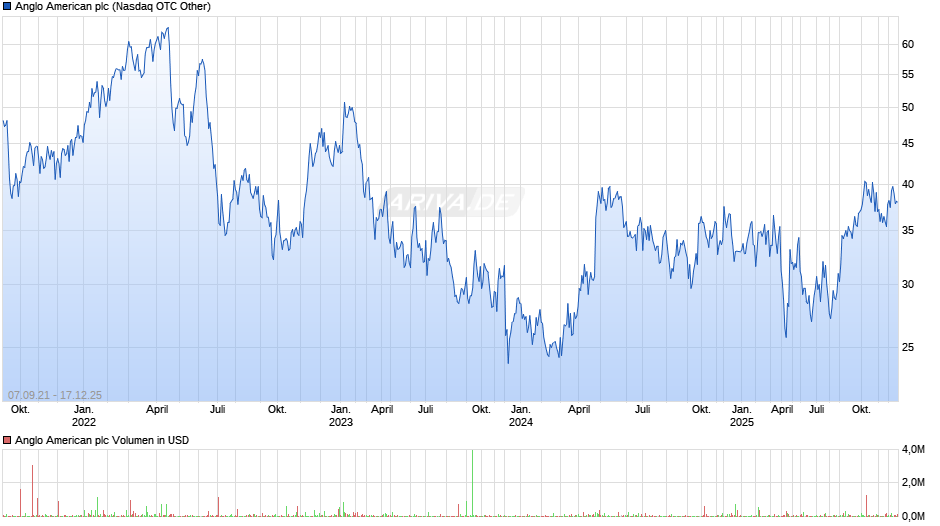Click the volume axis label 2,0M
The width and height of the screenshot is (940, 526).
tap(913, 483)
